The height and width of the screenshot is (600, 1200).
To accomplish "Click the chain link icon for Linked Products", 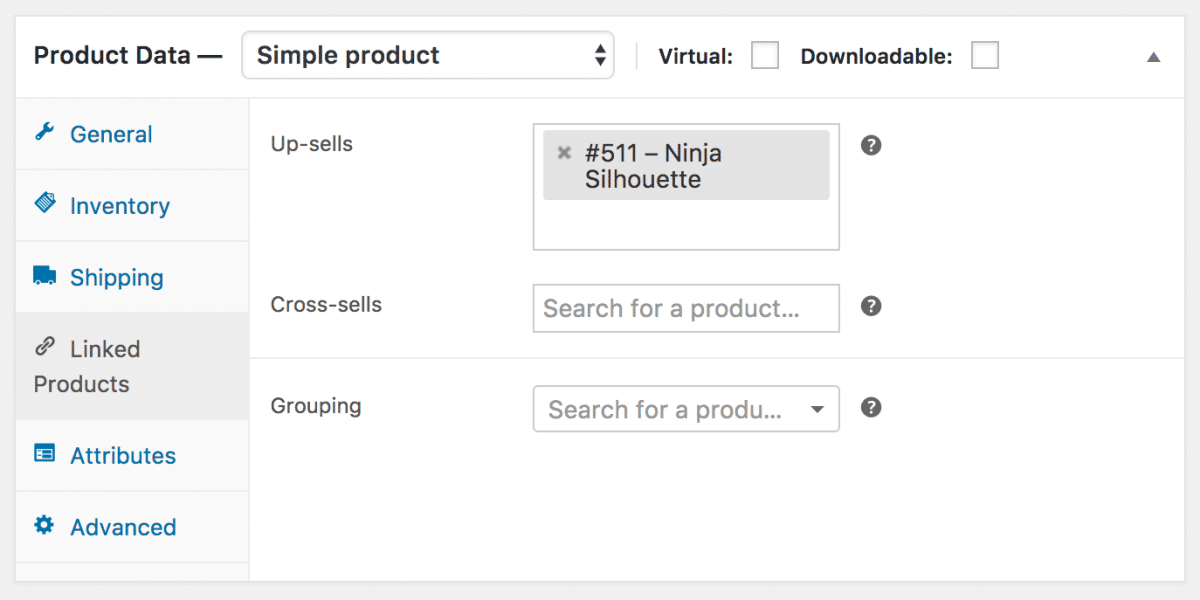I will [x=44, y=349].
